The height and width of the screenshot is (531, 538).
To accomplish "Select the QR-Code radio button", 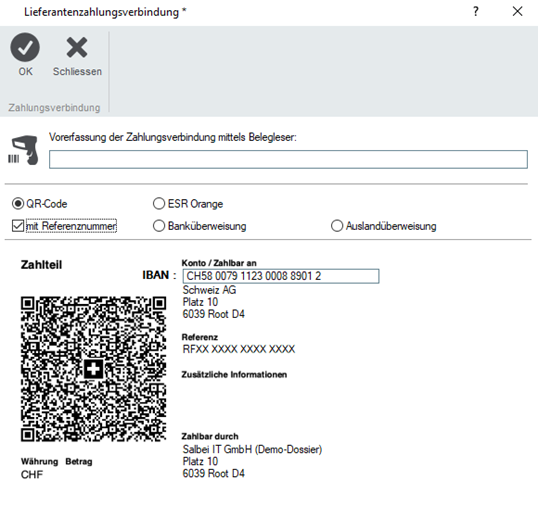I will point(18,204).
